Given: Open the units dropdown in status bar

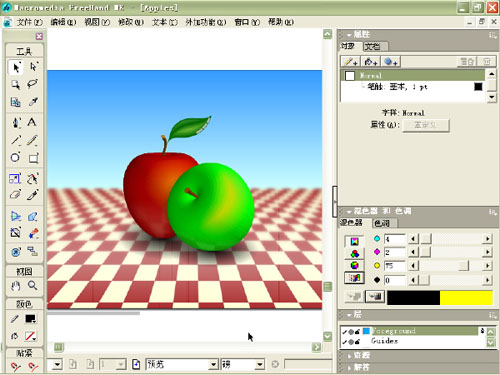Looking at the screenshot, I should pos(260,365).
